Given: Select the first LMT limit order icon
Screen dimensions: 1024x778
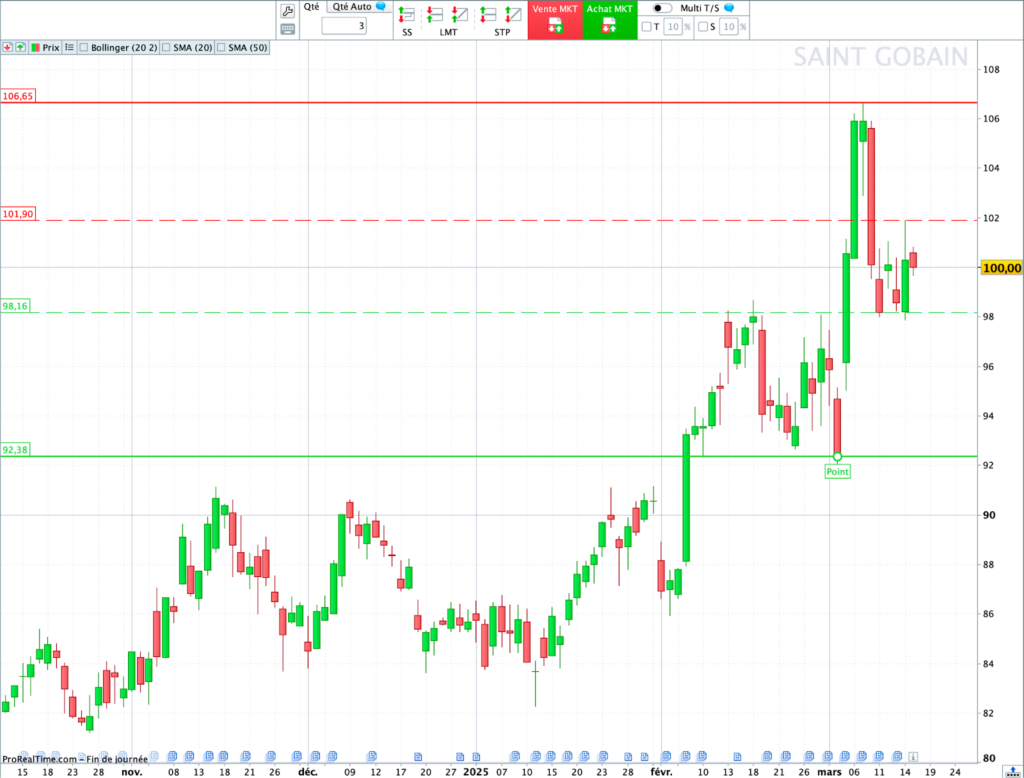Looking at the screenshot, I should click(434, 14).
